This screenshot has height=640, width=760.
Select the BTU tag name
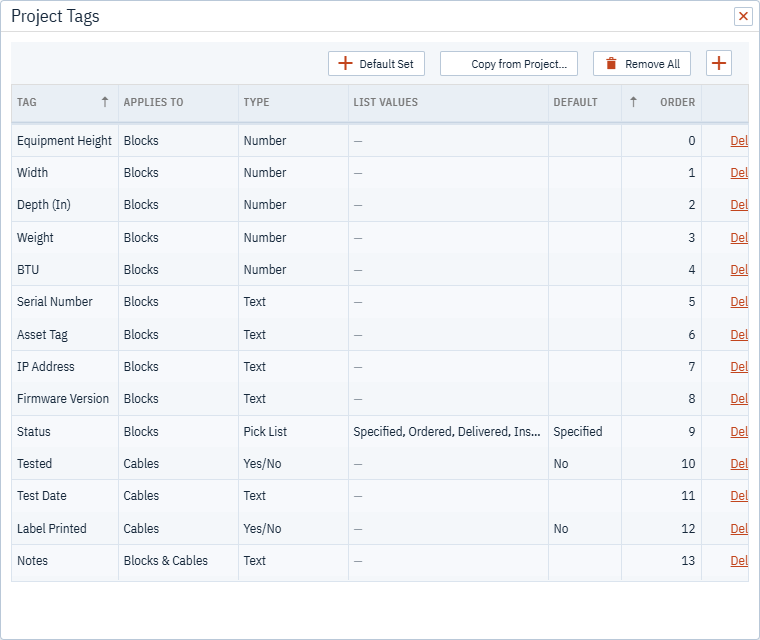pyautogui.click(x=28, y=270)
